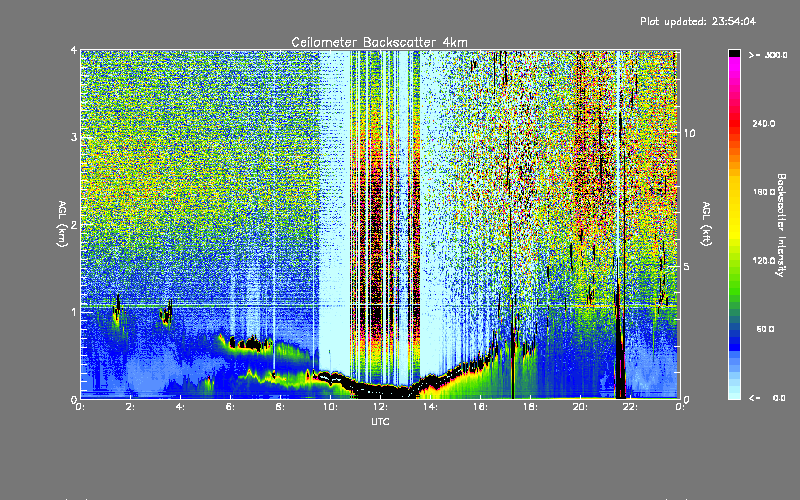
Task: Click the '>= 300.0' colorbar maximum label
Action: (768, 55)
